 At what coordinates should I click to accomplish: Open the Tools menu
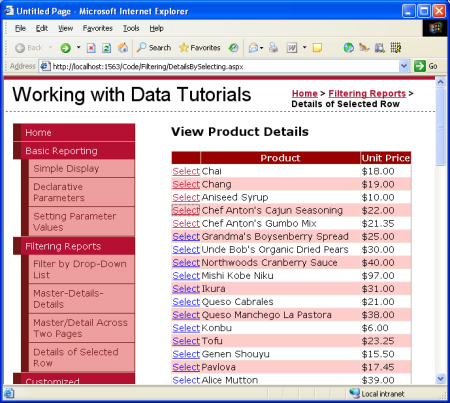(131, 28)
